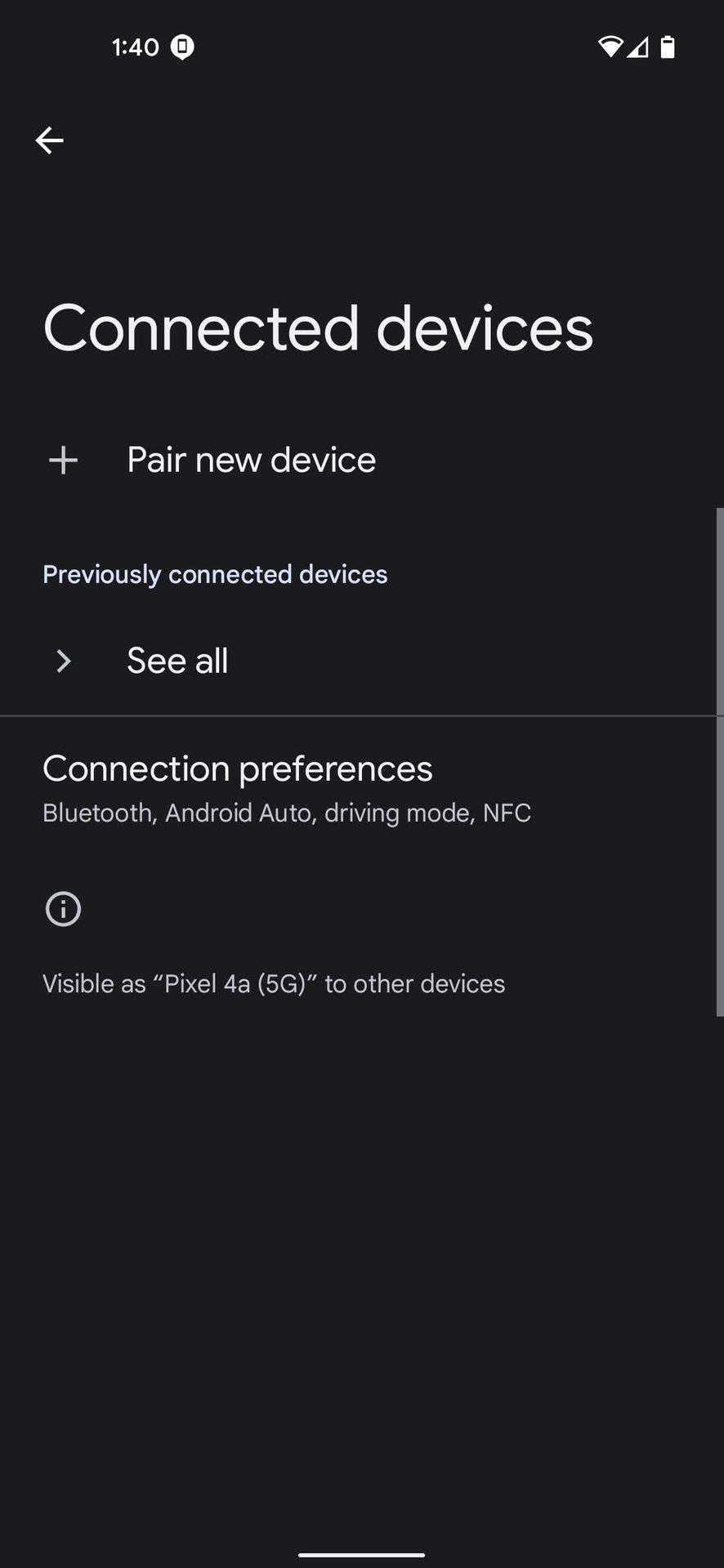Image resolution: width=724 pixels, height=1568 pixels.
Task: Tap the Connected devices page title
Action: [318, 328]
